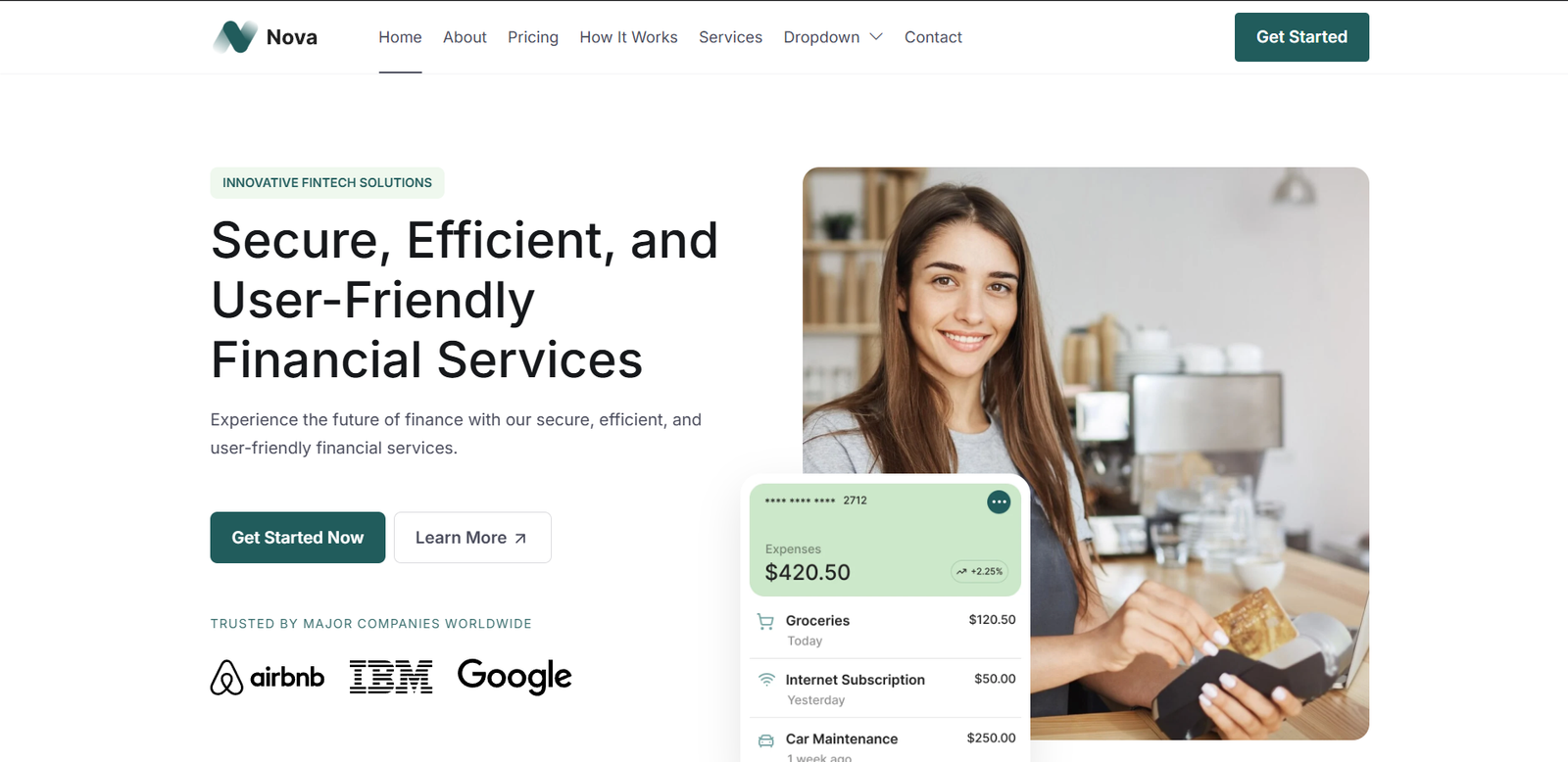Click the Car Maintenance car icon
Screen dimensions: 1568x762
[766, 740]
